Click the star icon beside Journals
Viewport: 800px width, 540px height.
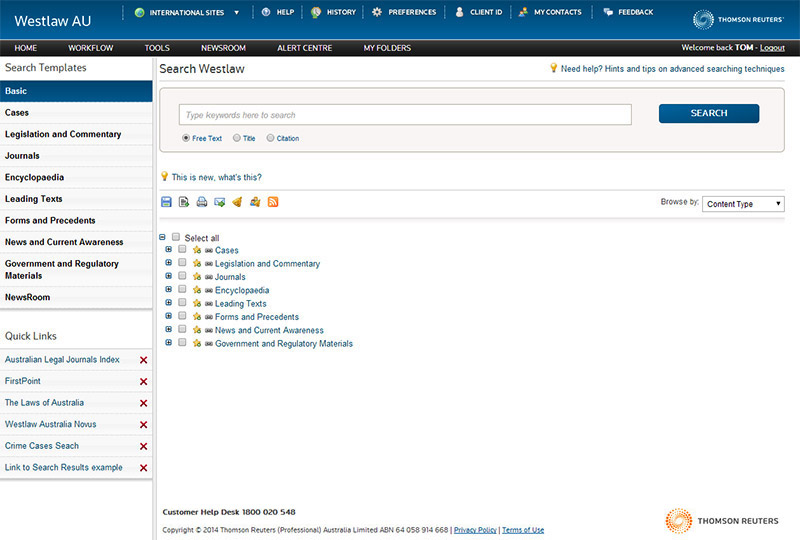(x=197, y=277)
